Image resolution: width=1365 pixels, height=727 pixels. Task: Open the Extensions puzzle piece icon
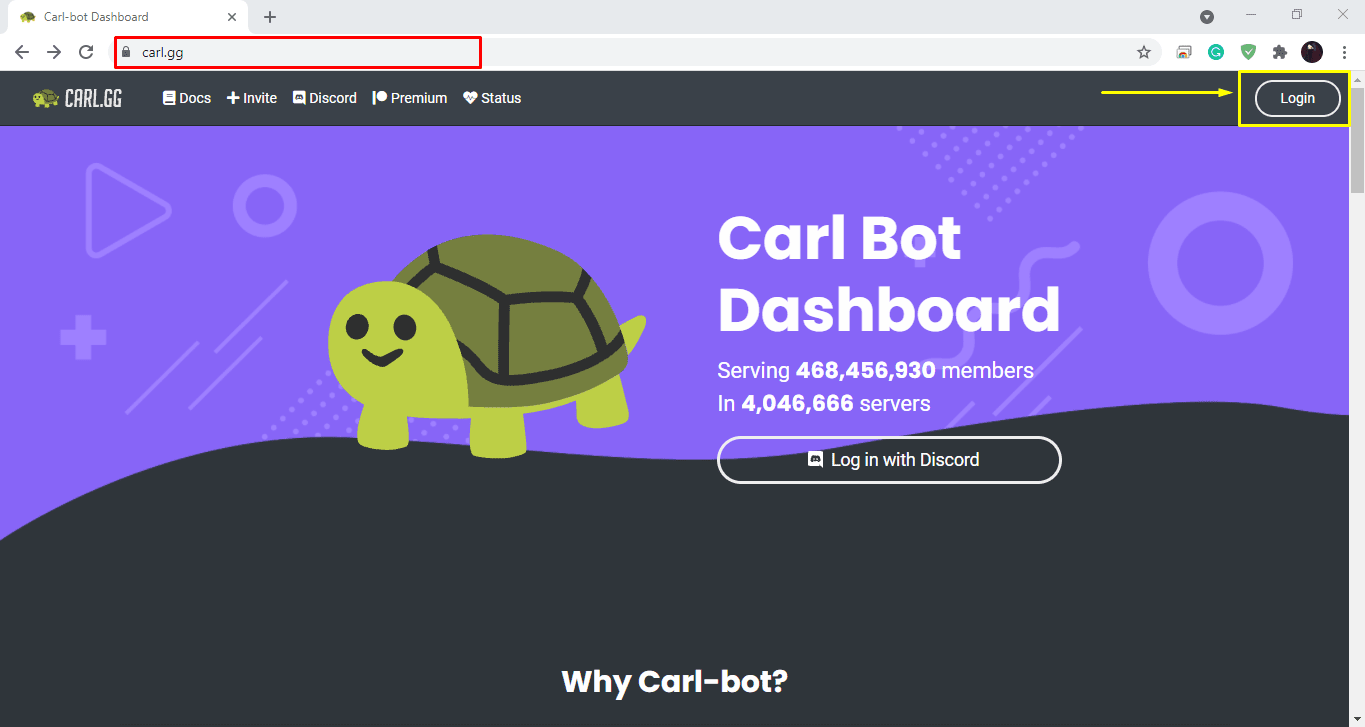coord(1279,52)
